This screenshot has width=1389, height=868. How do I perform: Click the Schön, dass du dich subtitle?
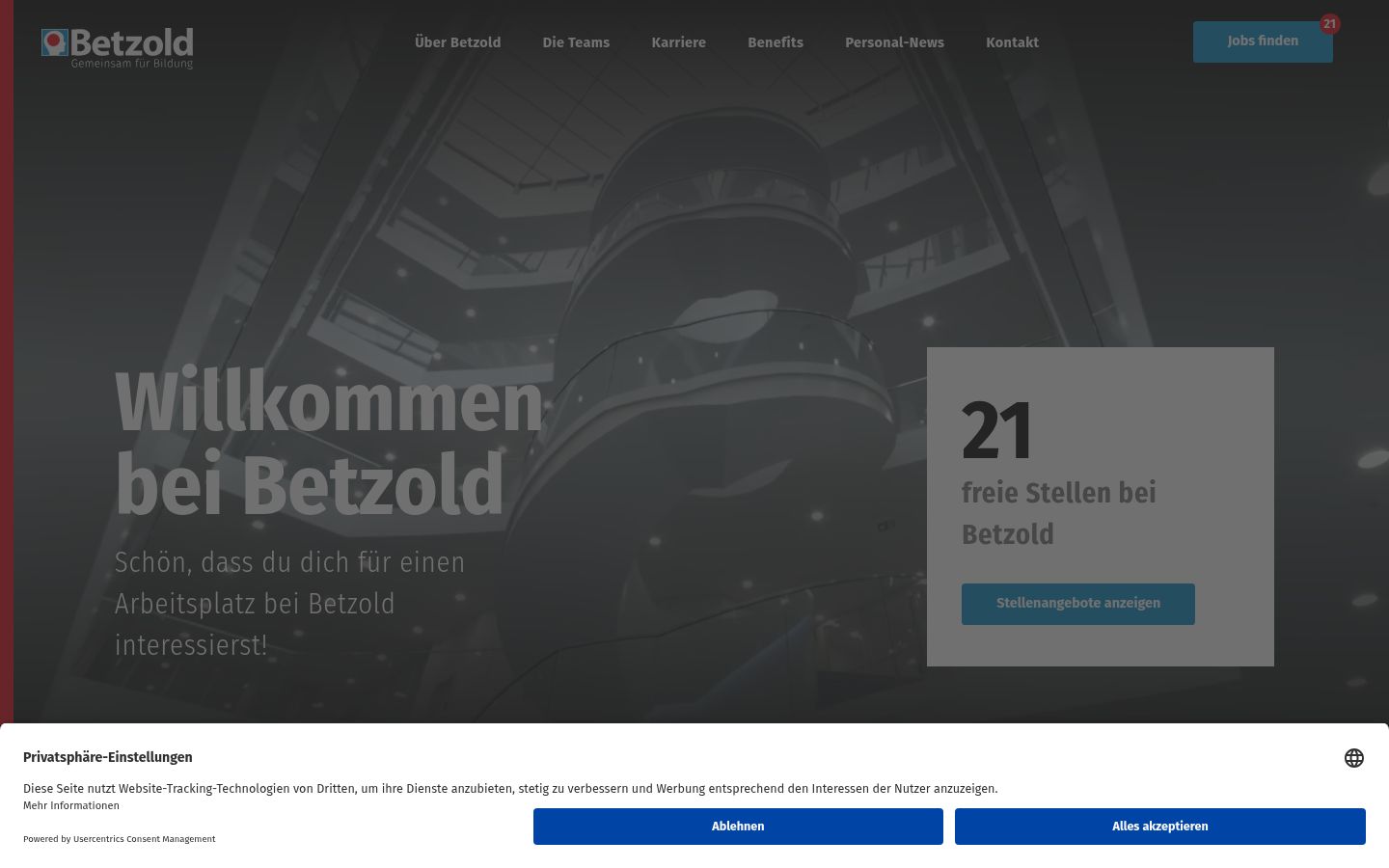tap(289, 604)
